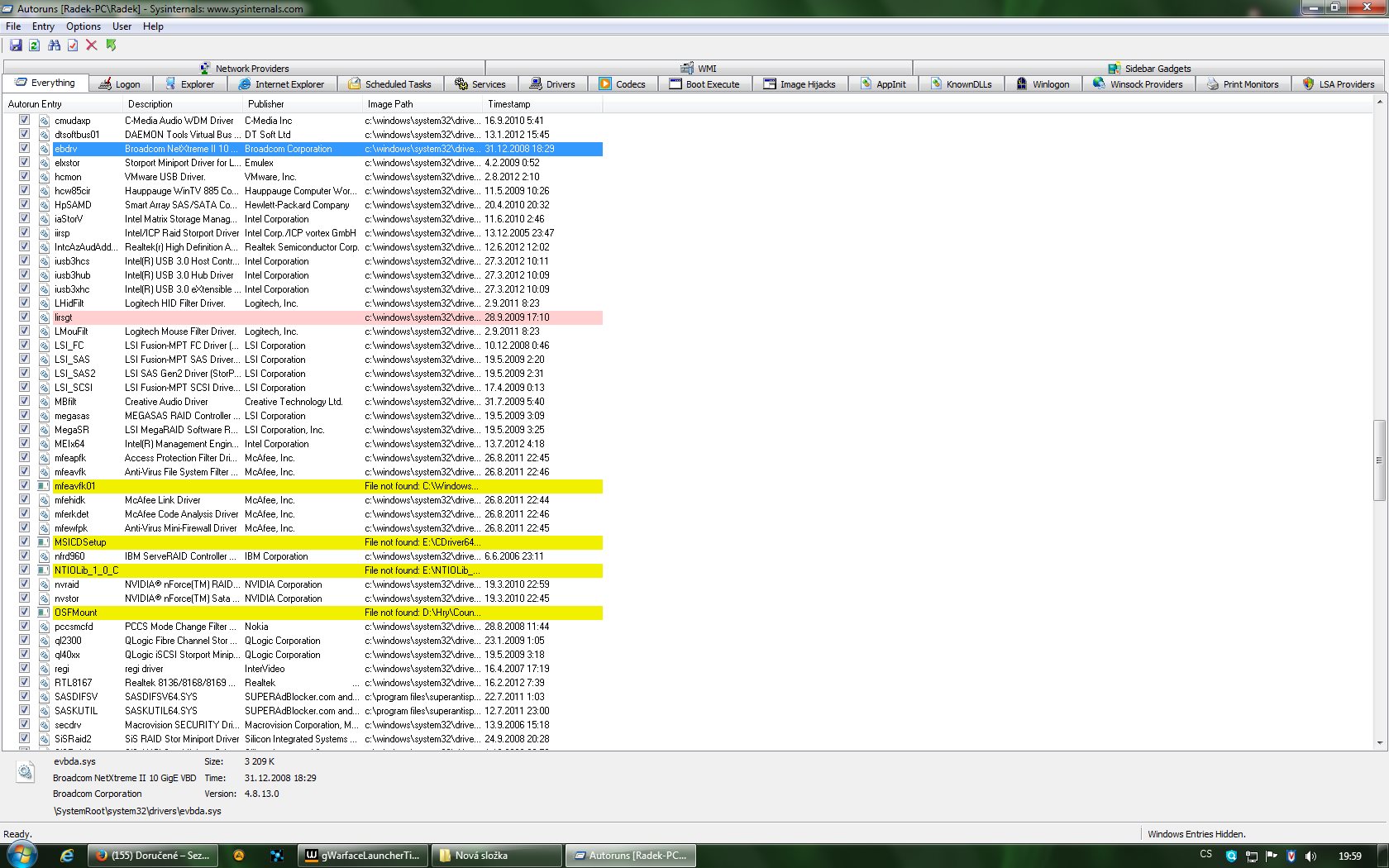Sort by the Autorun Entry column header
The width and height of the screenshot is (1389, 868).
point(63,104)
